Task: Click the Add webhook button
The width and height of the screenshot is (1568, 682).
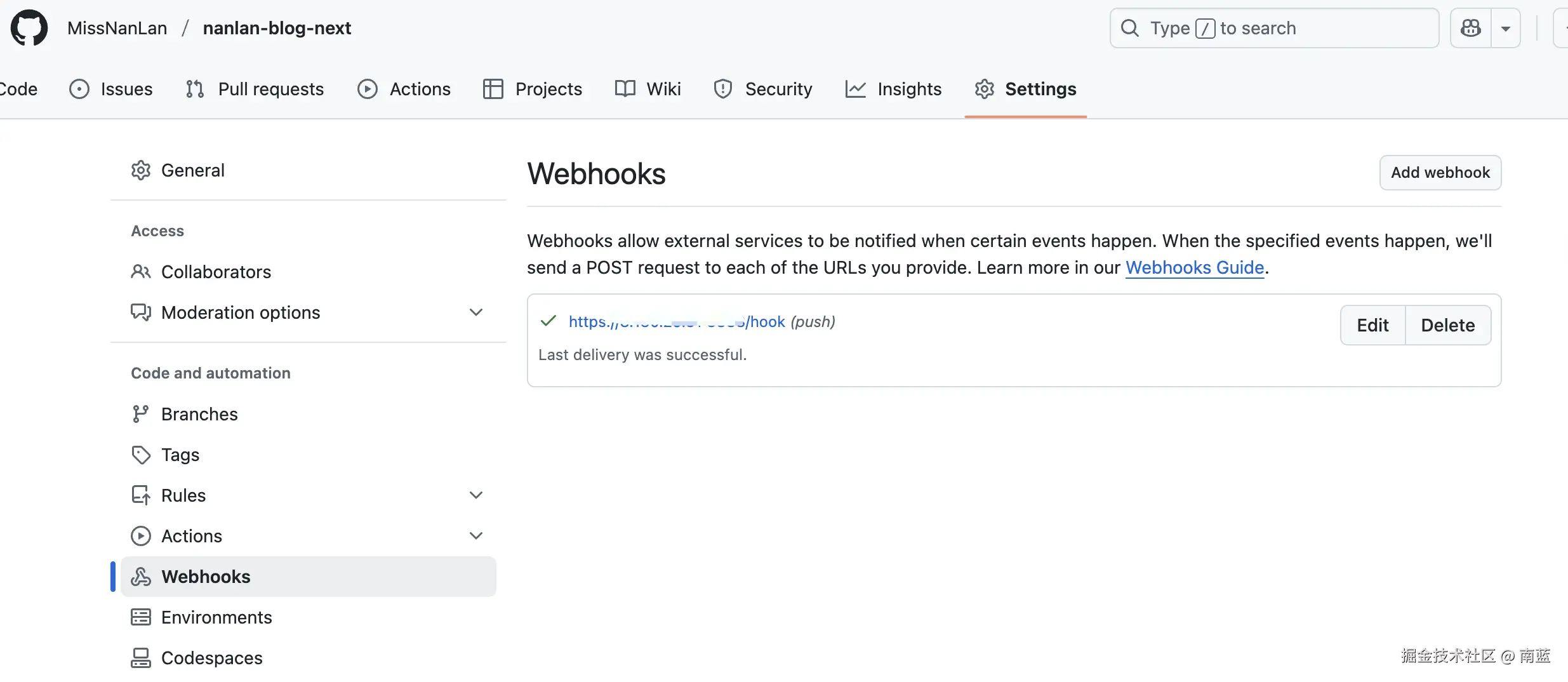Action: 1440,173
